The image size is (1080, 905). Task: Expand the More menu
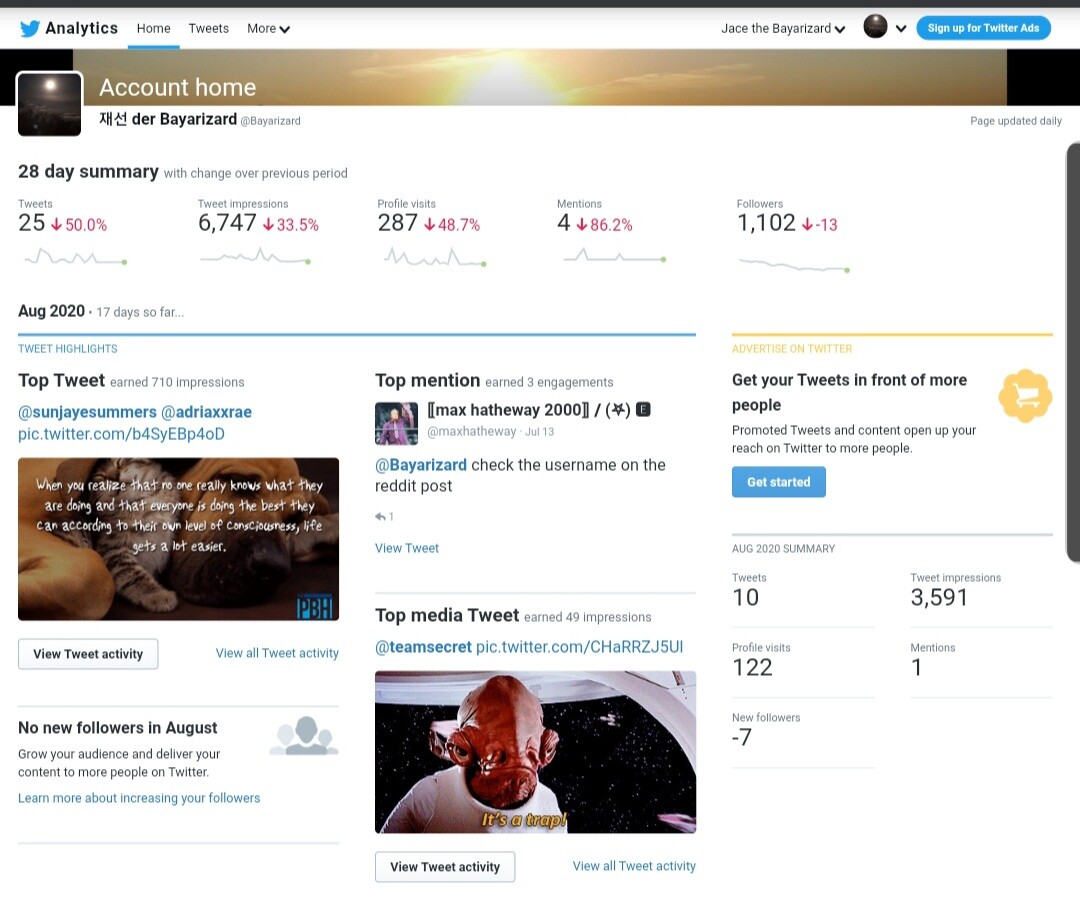pyautogui.click(x=268, y=28)
